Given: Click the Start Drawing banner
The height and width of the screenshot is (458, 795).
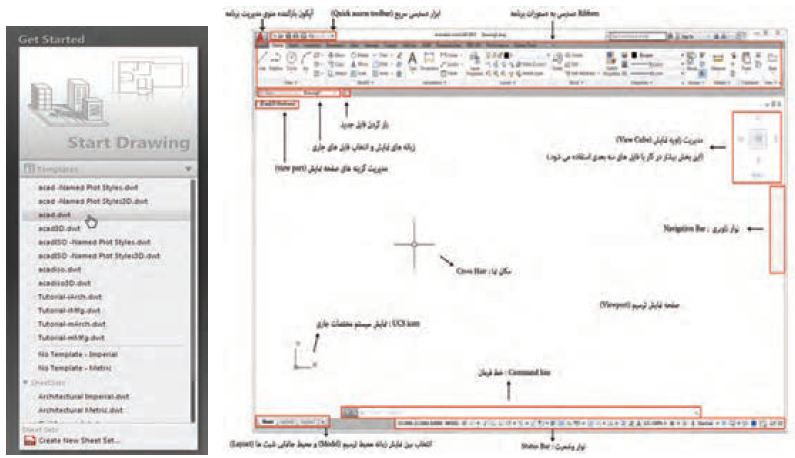Looking at the screenshot, I should point(109,104).
